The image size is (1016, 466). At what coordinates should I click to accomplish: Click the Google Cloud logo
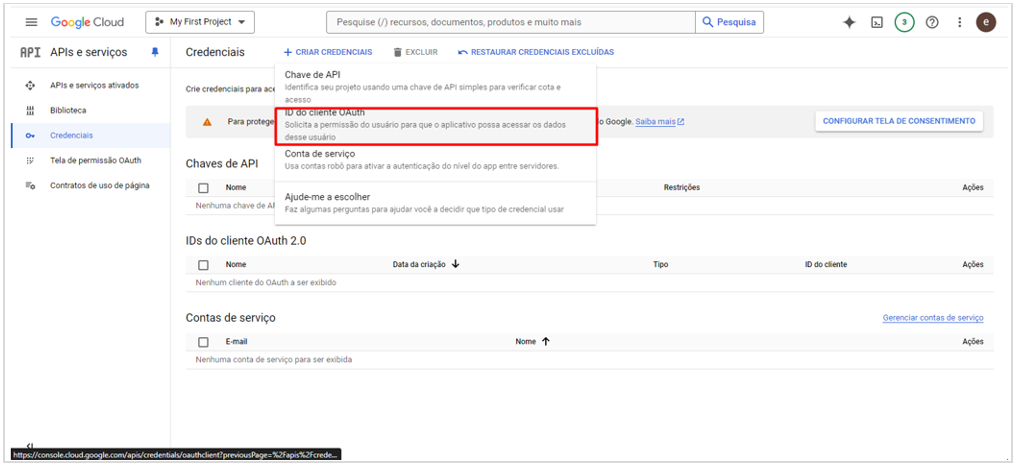[87, 22]
